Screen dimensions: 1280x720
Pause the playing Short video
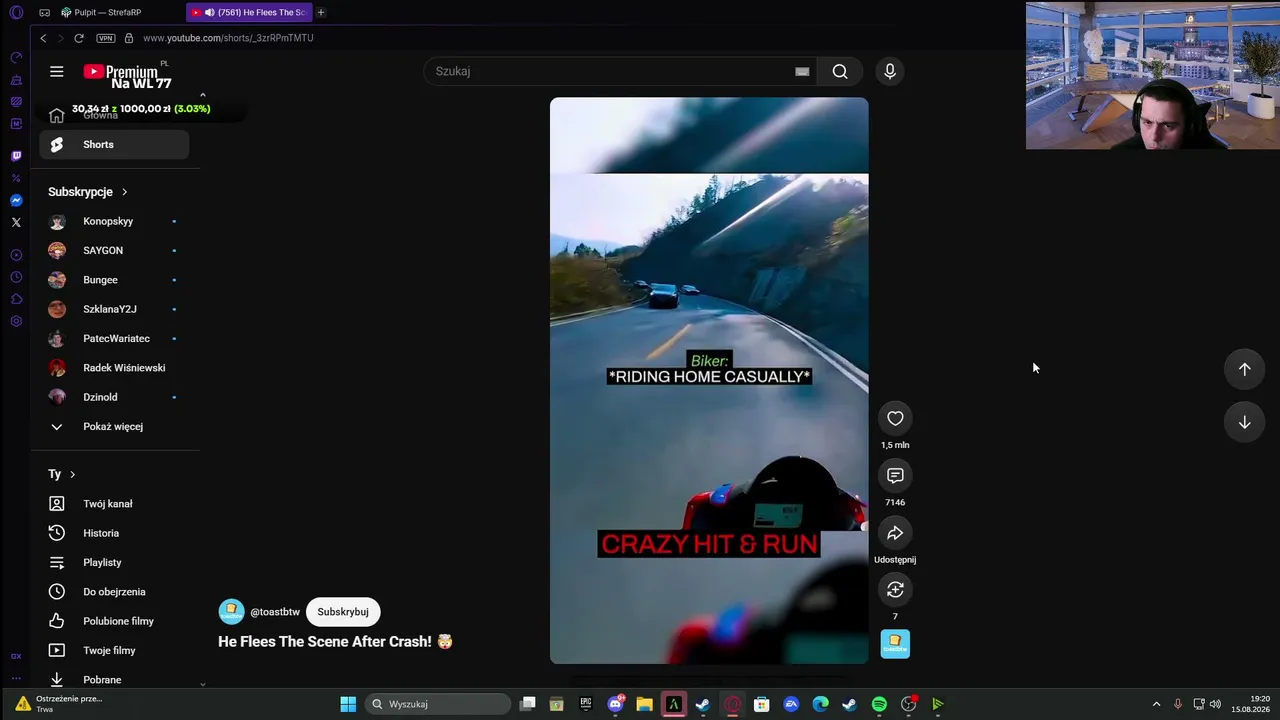point(709,380)
